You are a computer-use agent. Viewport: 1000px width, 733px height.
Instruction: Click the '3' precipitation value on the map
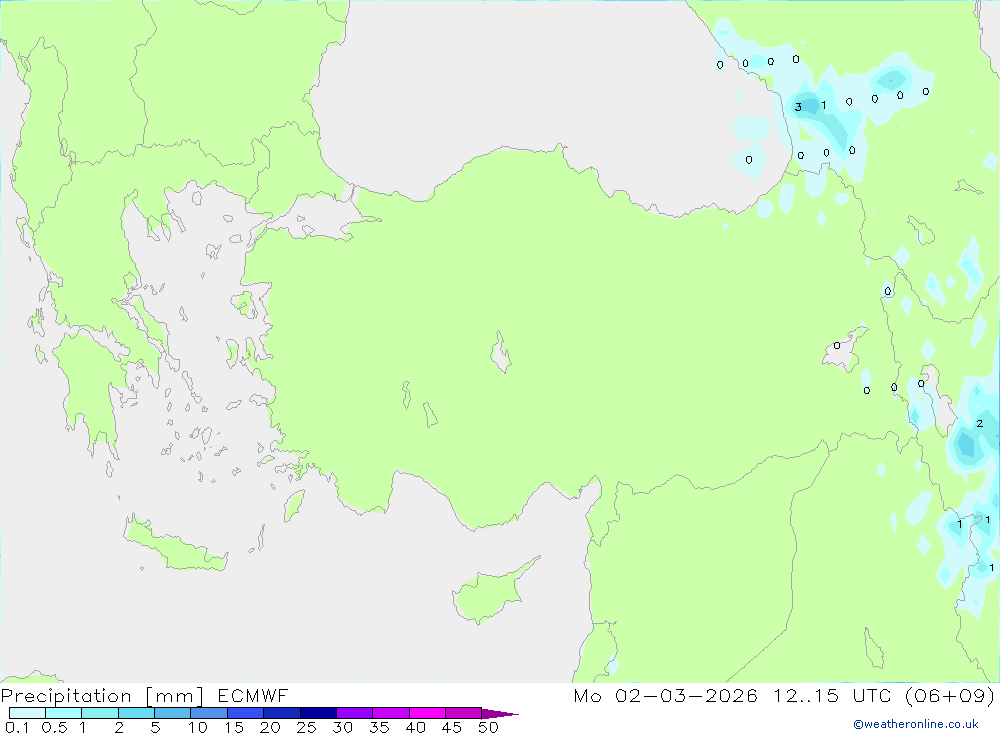(x=798, y=107)
